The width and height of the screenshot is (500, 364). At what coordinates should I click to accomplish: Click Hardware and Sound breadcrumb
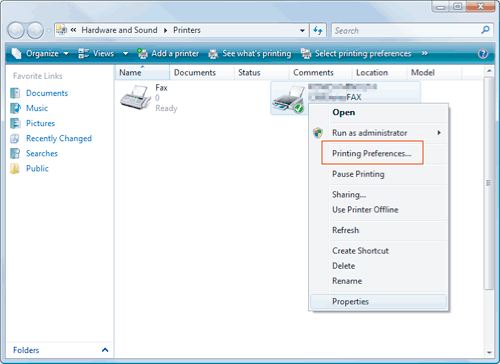tap(119, 30)
